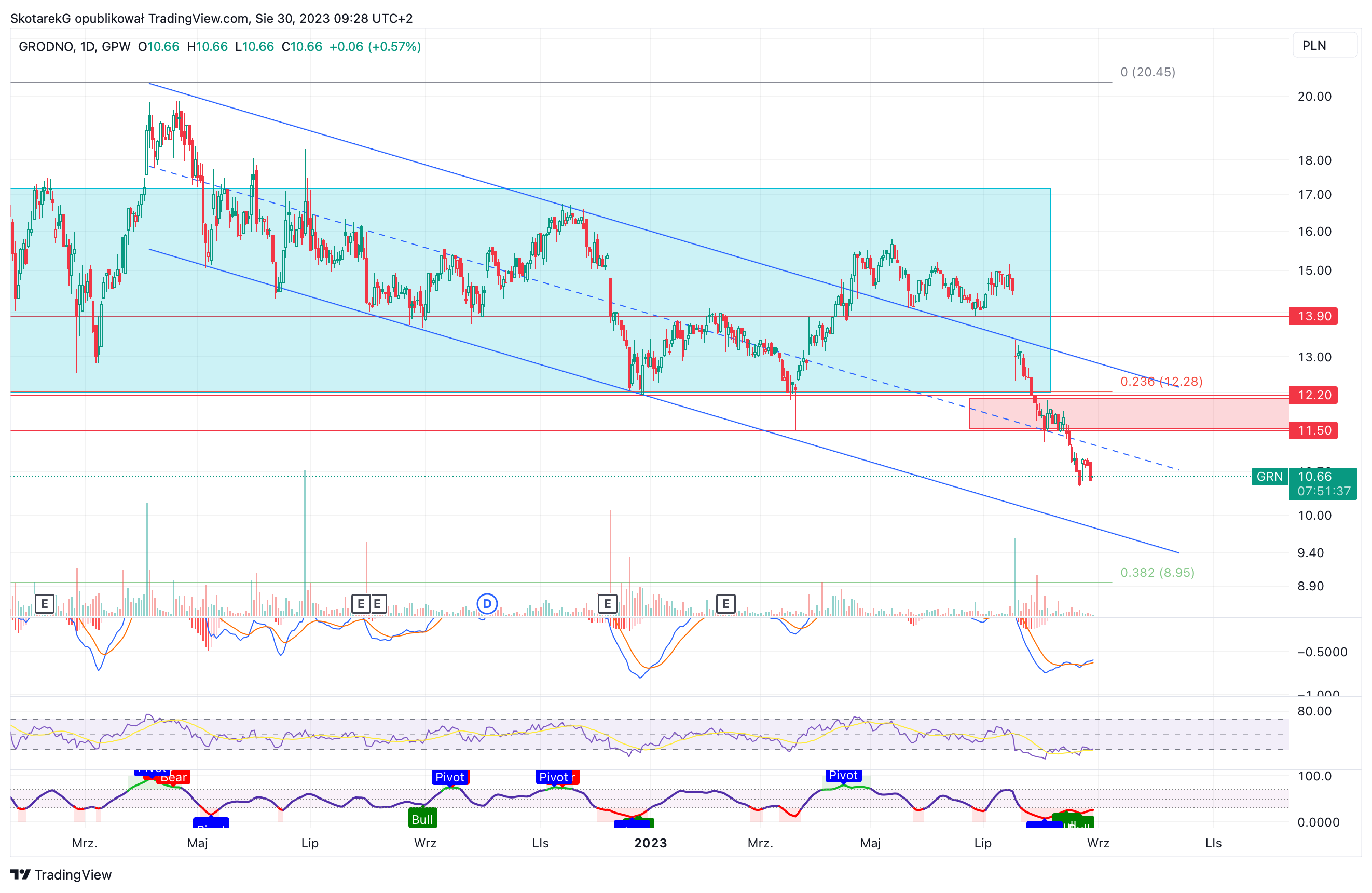Click the Fibonacci label 0.382 (8.95)
Viewport: 1372px width, 893px height.
click(x=1157, y=572)
